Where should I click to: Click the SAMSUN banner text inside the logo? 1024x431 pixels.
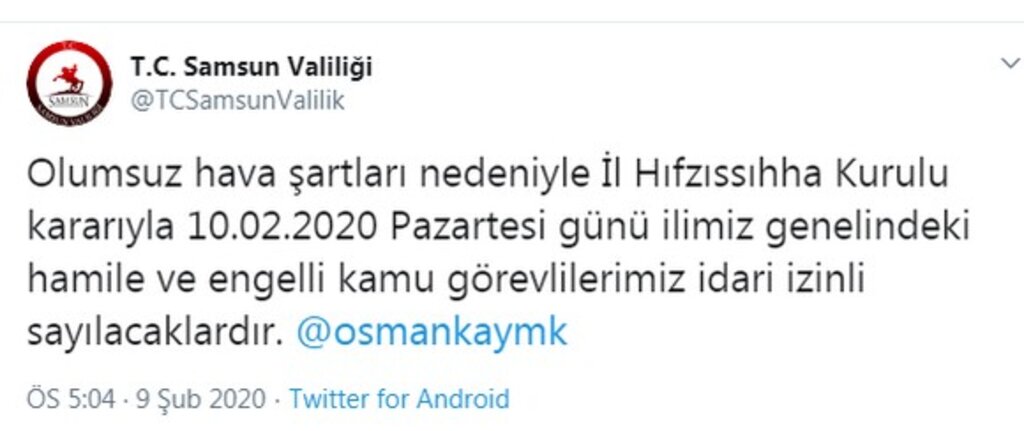tap(69, 100)
